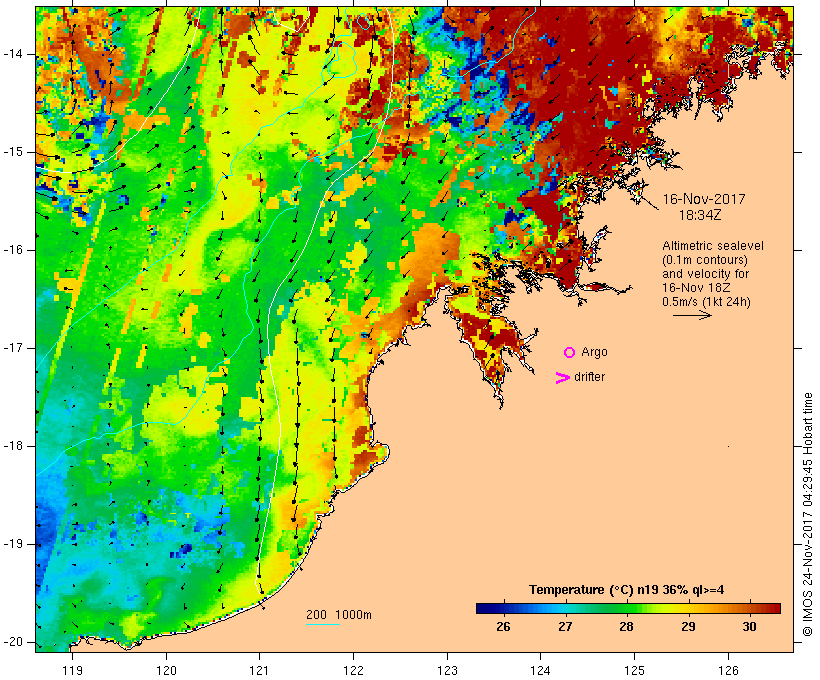Click longitude axis label 123

click(447, 670)
